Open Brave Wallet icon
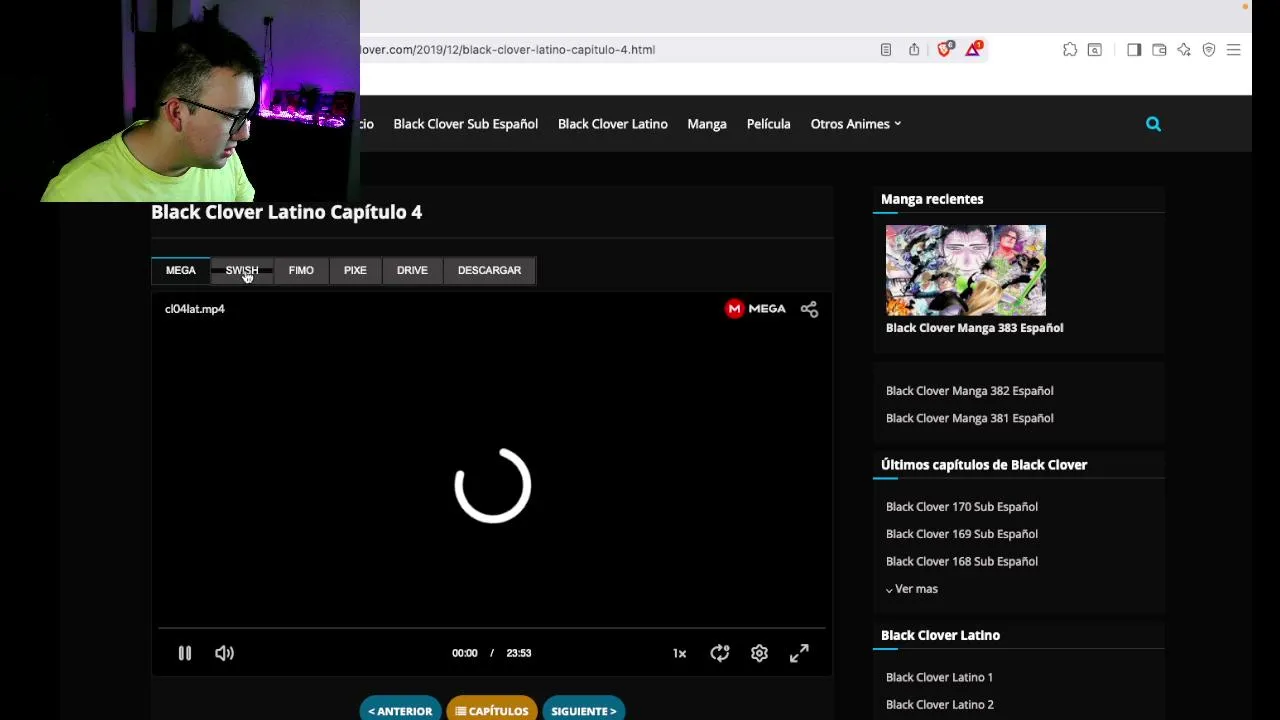The width and height of the screenshot is (1280, 720). (x=1159, y=49)
